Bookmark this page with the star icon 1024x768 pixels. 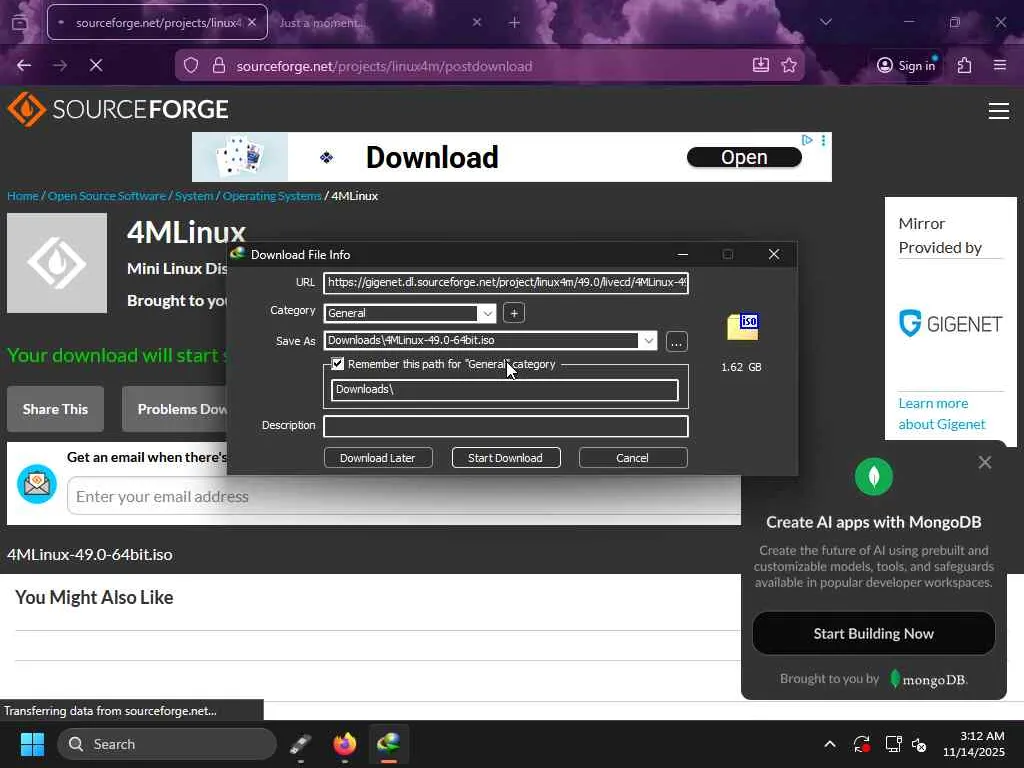(789, 65)
